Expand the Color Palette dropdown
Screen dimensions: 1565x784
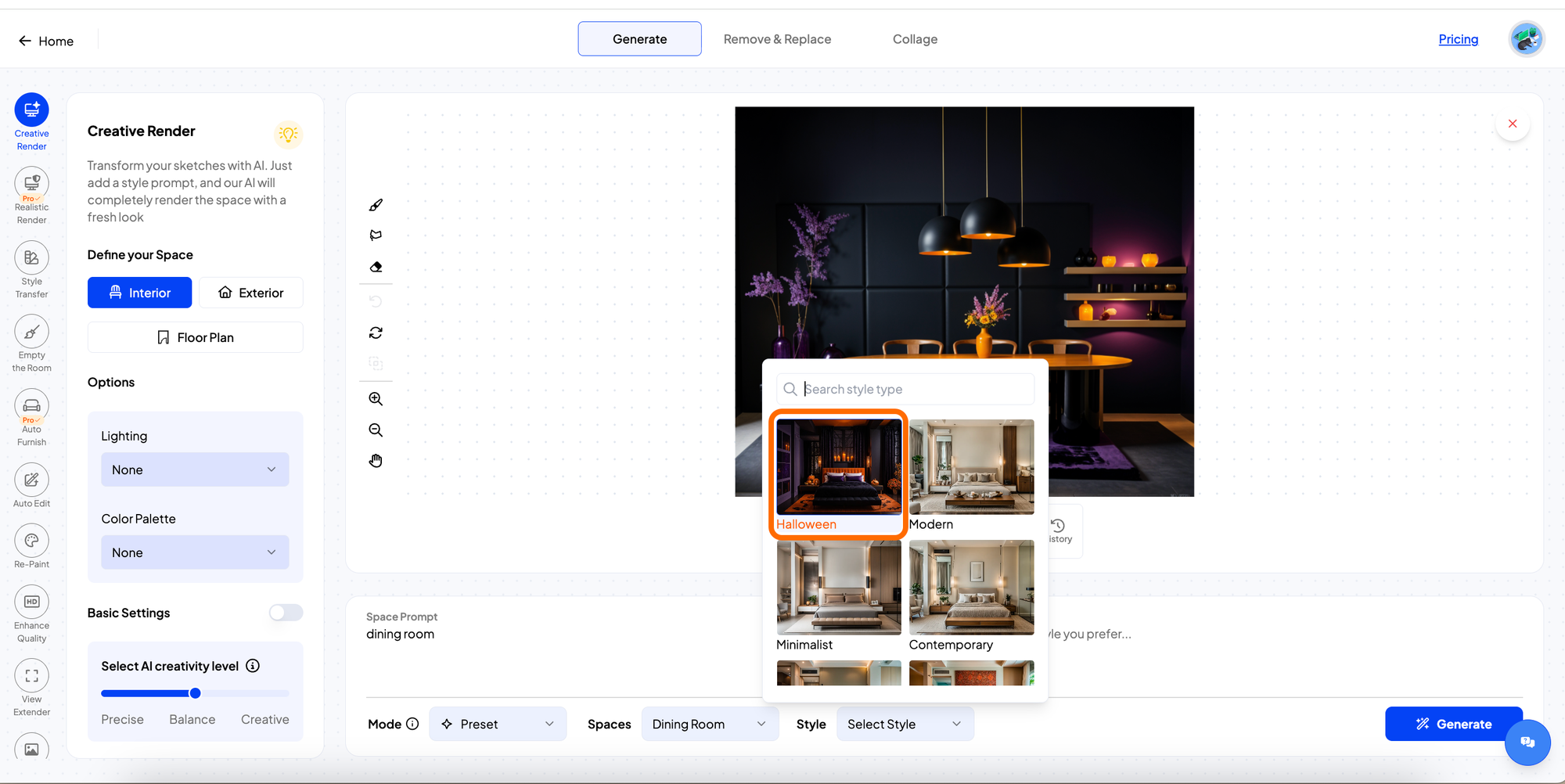click(195, 552)
